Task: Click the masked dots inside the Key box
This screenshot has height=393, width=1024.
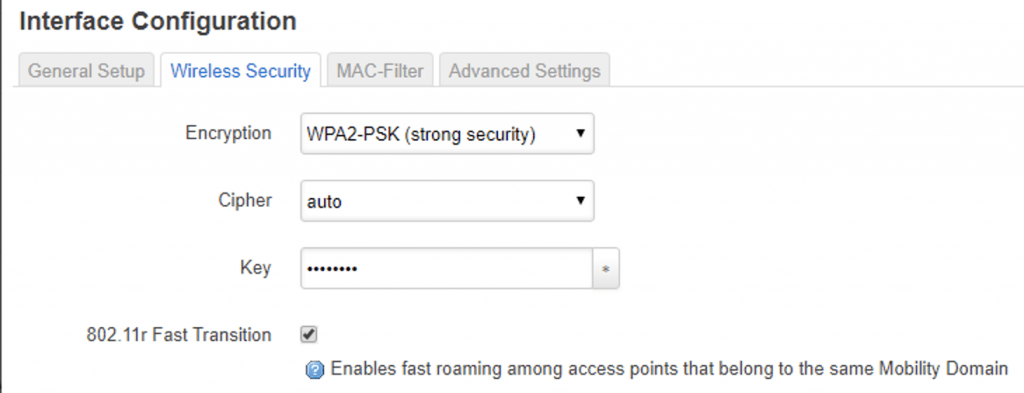Action: coord(332,269)
